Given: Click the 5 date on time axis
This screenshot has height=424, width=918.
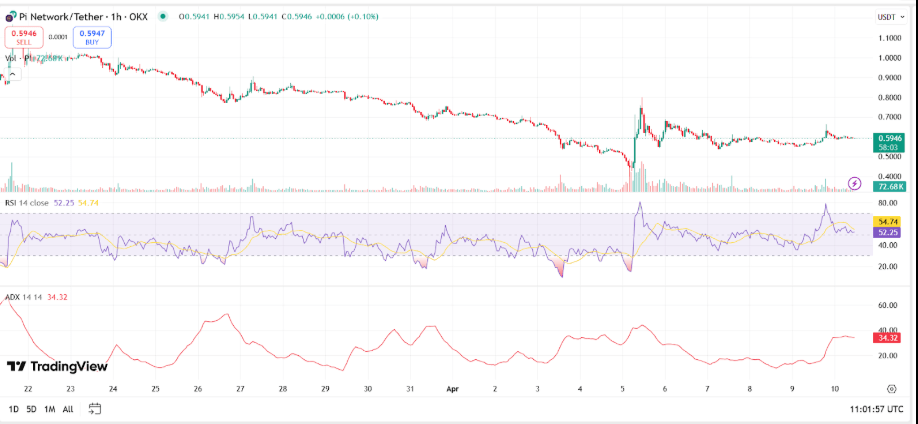Looking at the screenshot, I should point(623,388).
